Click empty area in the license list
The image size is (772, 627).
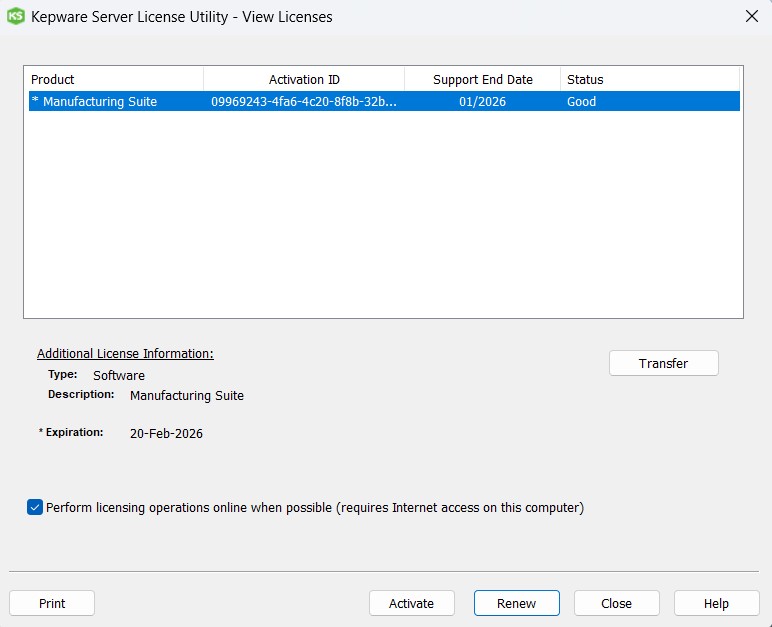pyautogui.click(x=383, y=220)
